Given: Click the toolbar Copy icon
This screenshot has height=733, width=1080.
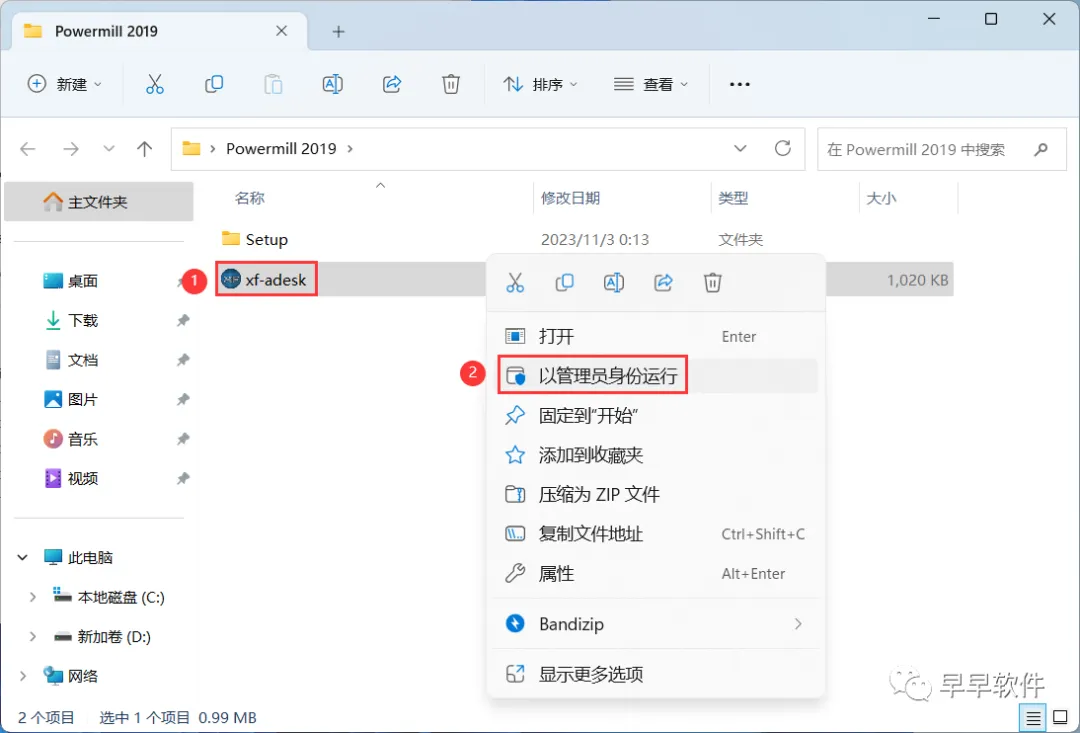Looking at the screenshot, I should (x=214, y=84).
